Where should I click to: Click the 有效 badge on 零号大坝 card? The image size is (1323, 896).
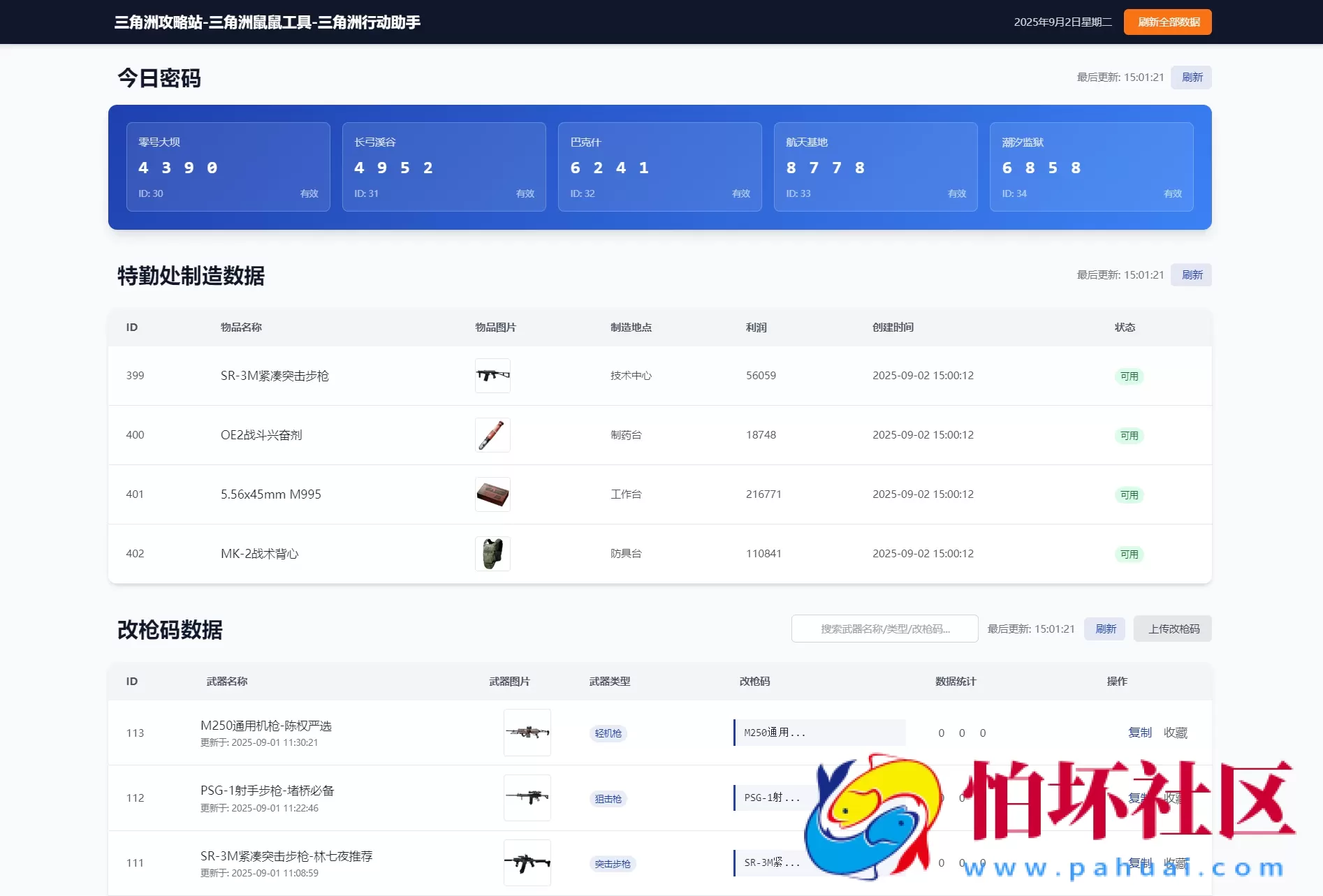tap(309, 193)
